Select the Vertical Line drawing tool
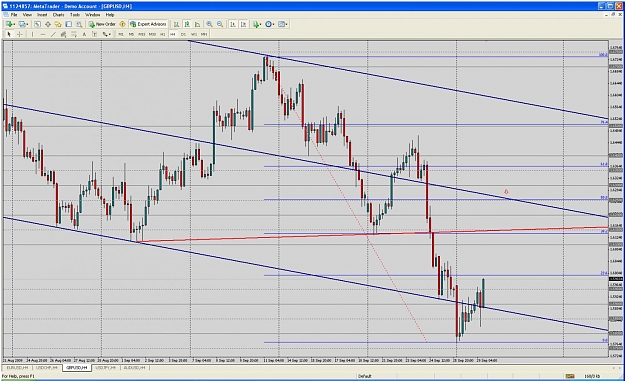625x381 pixels. [32, 34]
